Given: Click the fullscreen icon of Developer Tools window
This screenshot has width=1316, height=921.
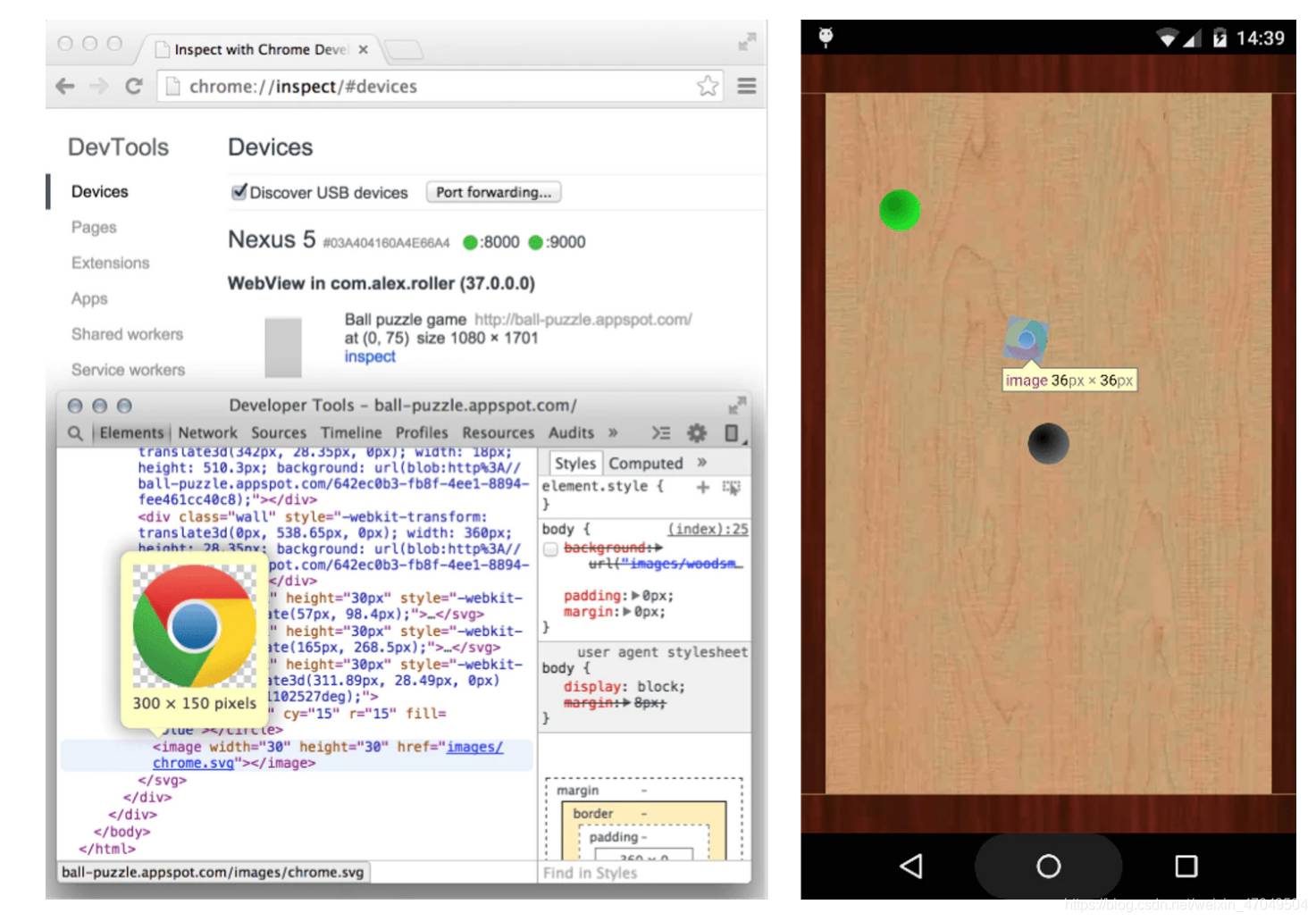Looking at the screenshot, I should tap(737, 406).
